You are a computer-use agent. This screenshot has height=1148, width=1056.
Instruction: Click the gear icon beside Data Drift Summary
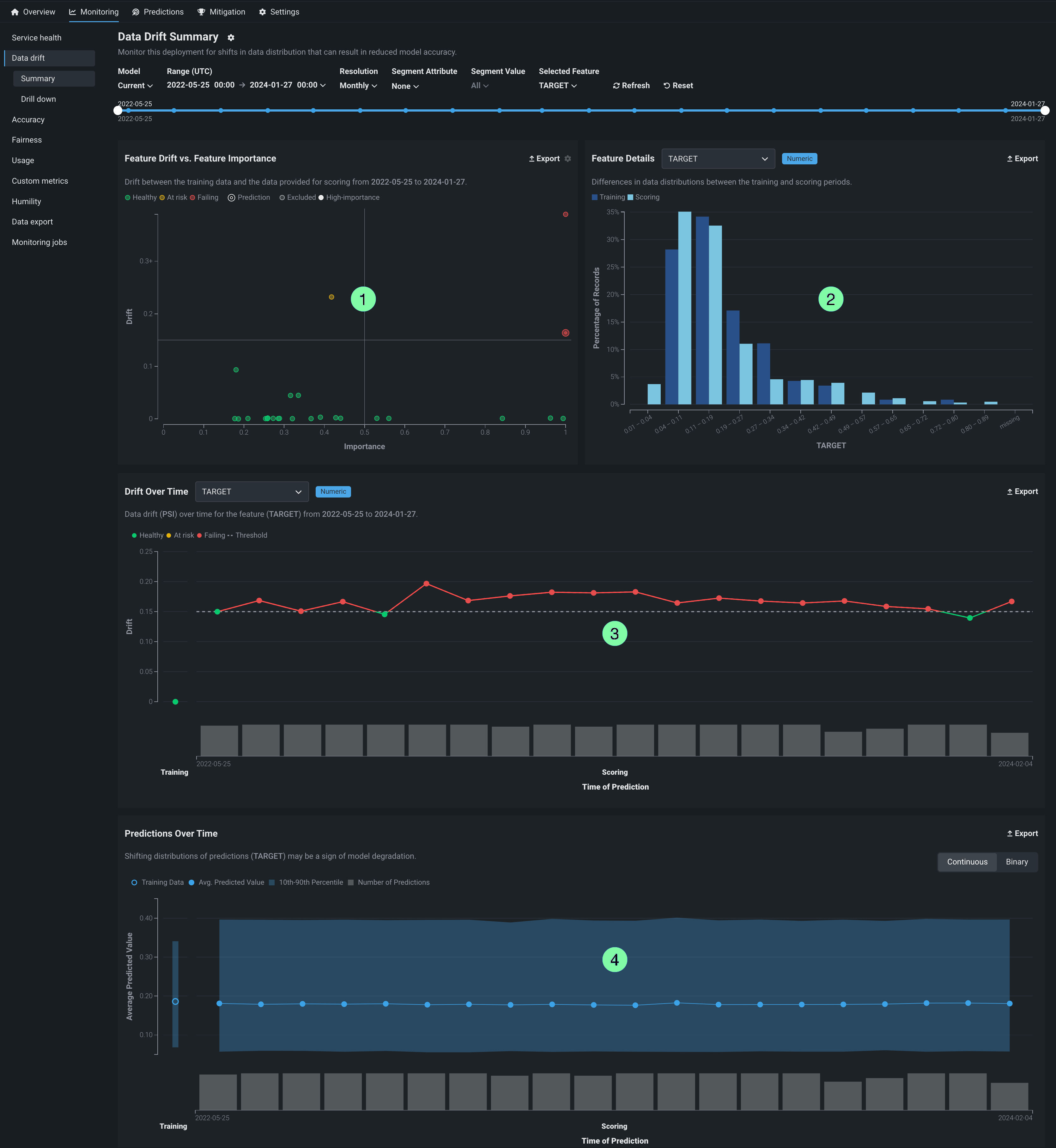(231, 38)
